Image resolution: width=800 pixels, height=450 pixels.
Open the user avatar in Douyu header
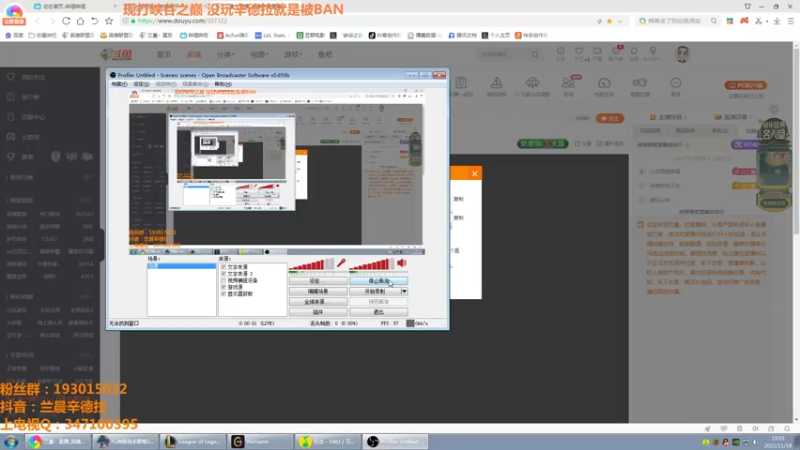tap(682, 54)
